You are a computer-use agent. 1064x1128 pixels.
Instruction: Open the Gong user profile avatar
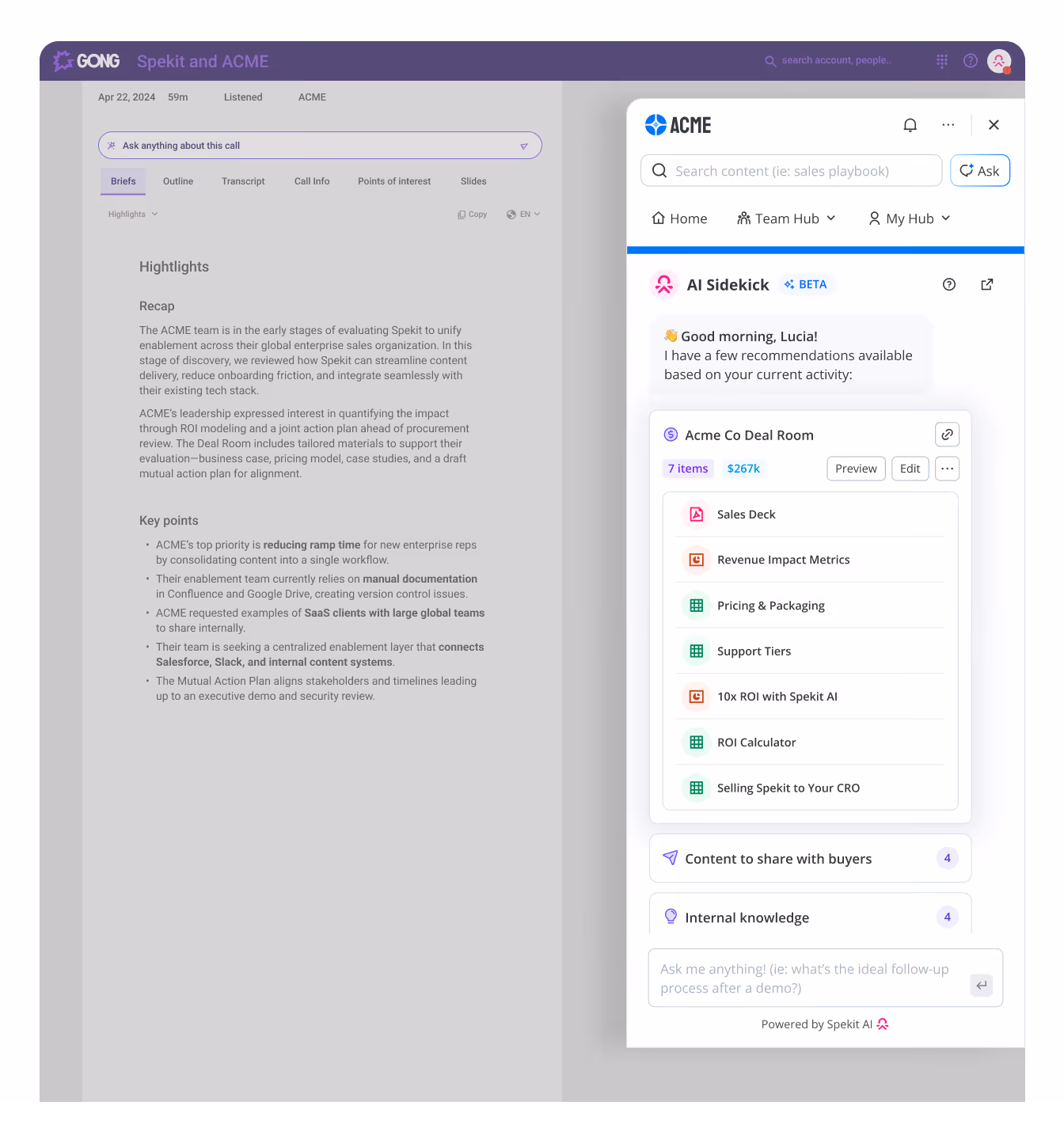999,61
